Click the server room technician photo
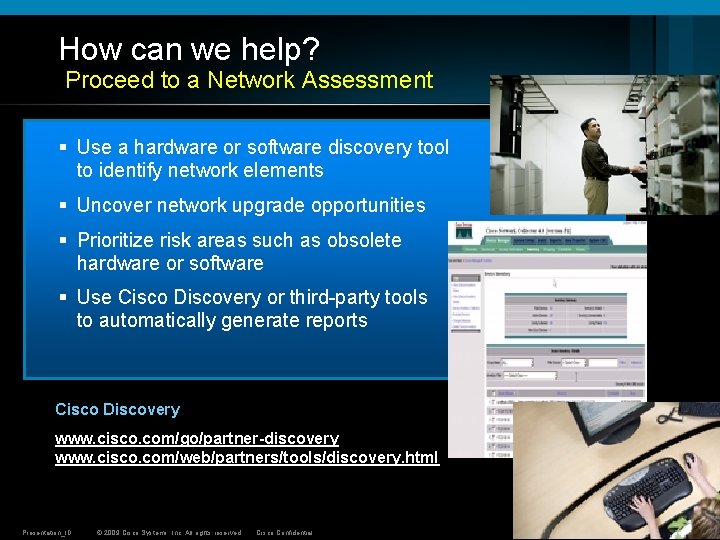720x540 pixels. pos(604,145)
